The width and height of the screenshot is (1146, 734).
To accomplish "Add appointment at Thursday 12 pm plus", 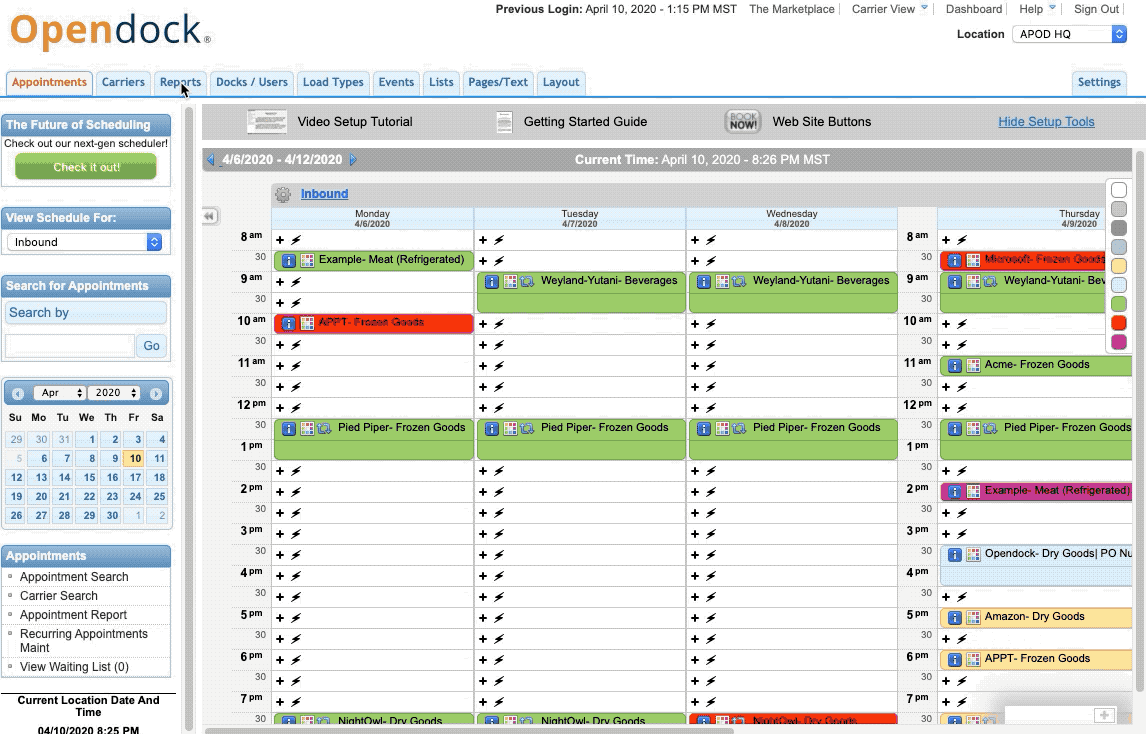I will tap(946, 407).
